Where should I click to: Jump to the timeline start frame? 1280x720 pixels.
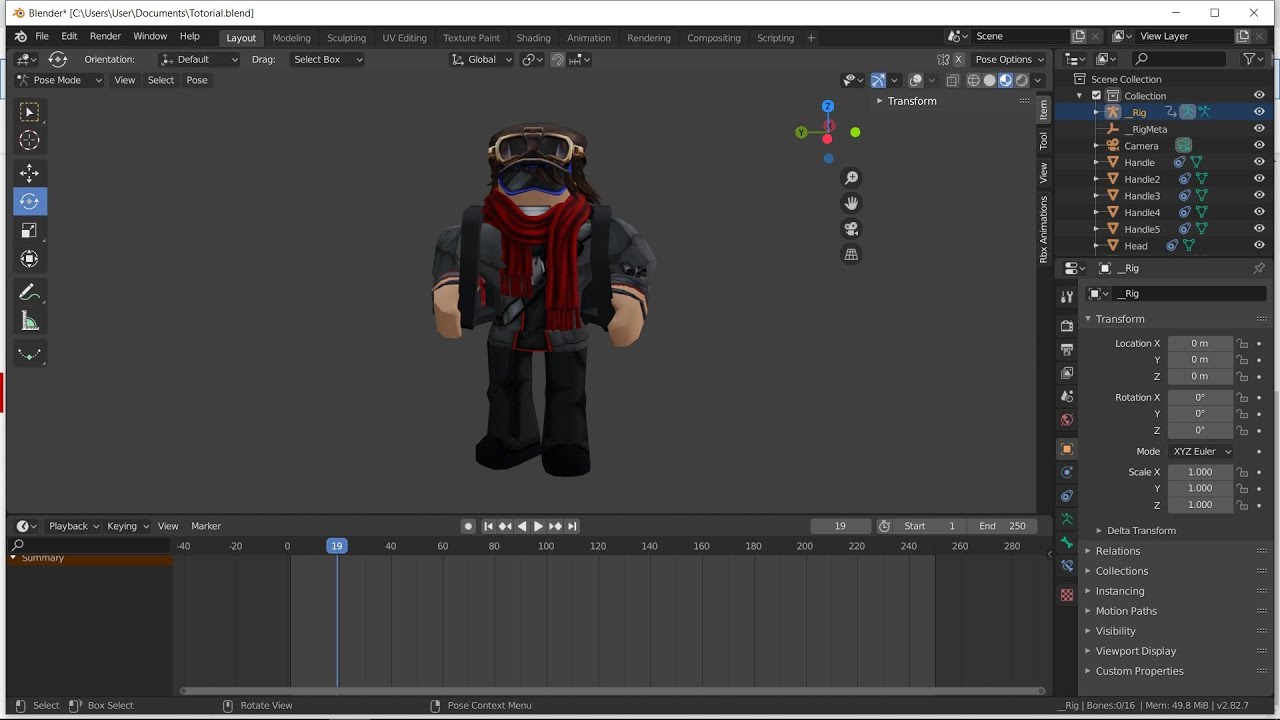(488, 526)
